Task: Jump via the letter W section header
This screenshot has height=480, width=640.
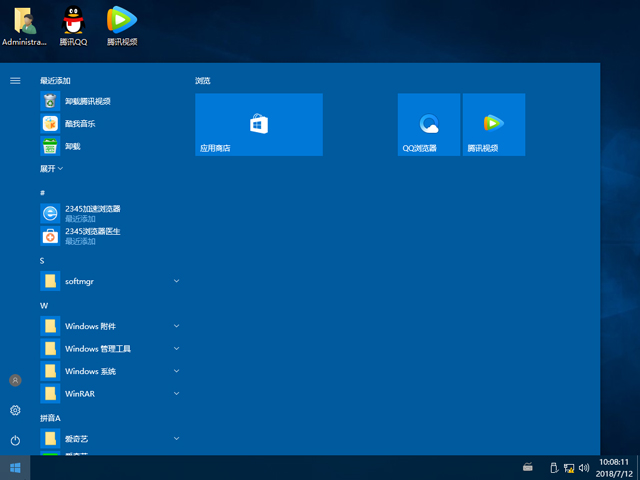Action: click(x=44, y=305)
